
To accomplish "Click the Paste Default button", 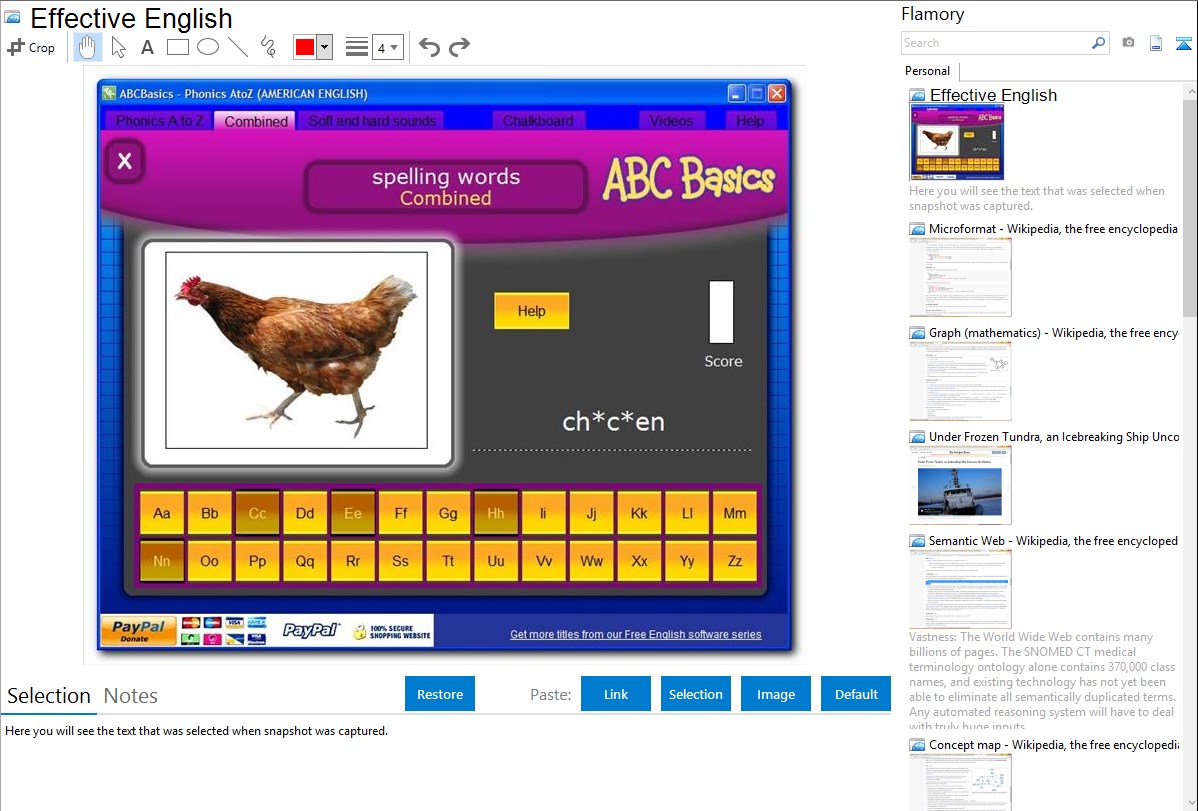I will click(856, 694).
